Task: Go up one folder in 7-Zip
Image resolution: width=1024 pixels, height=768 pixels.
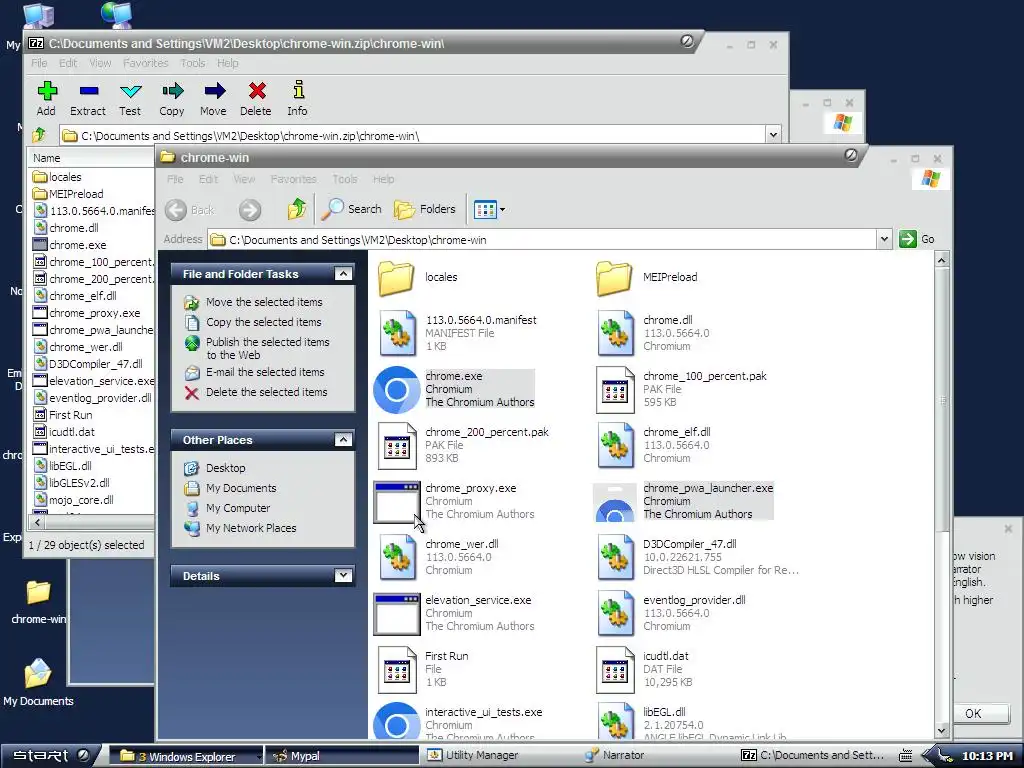Action: tap(39, 135)
